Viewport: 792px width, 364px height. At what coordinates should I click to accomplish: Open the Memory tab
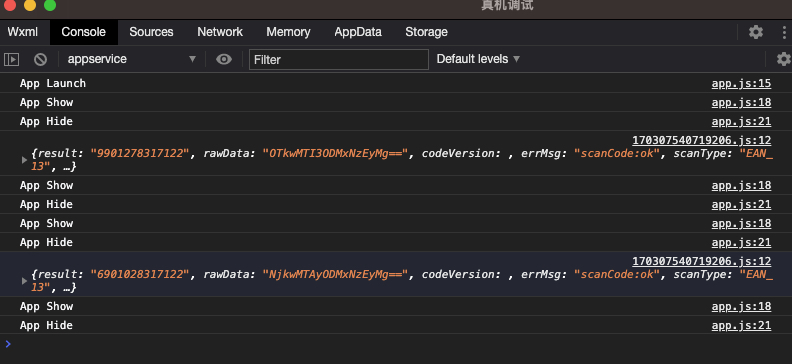(x=288, y=32)
